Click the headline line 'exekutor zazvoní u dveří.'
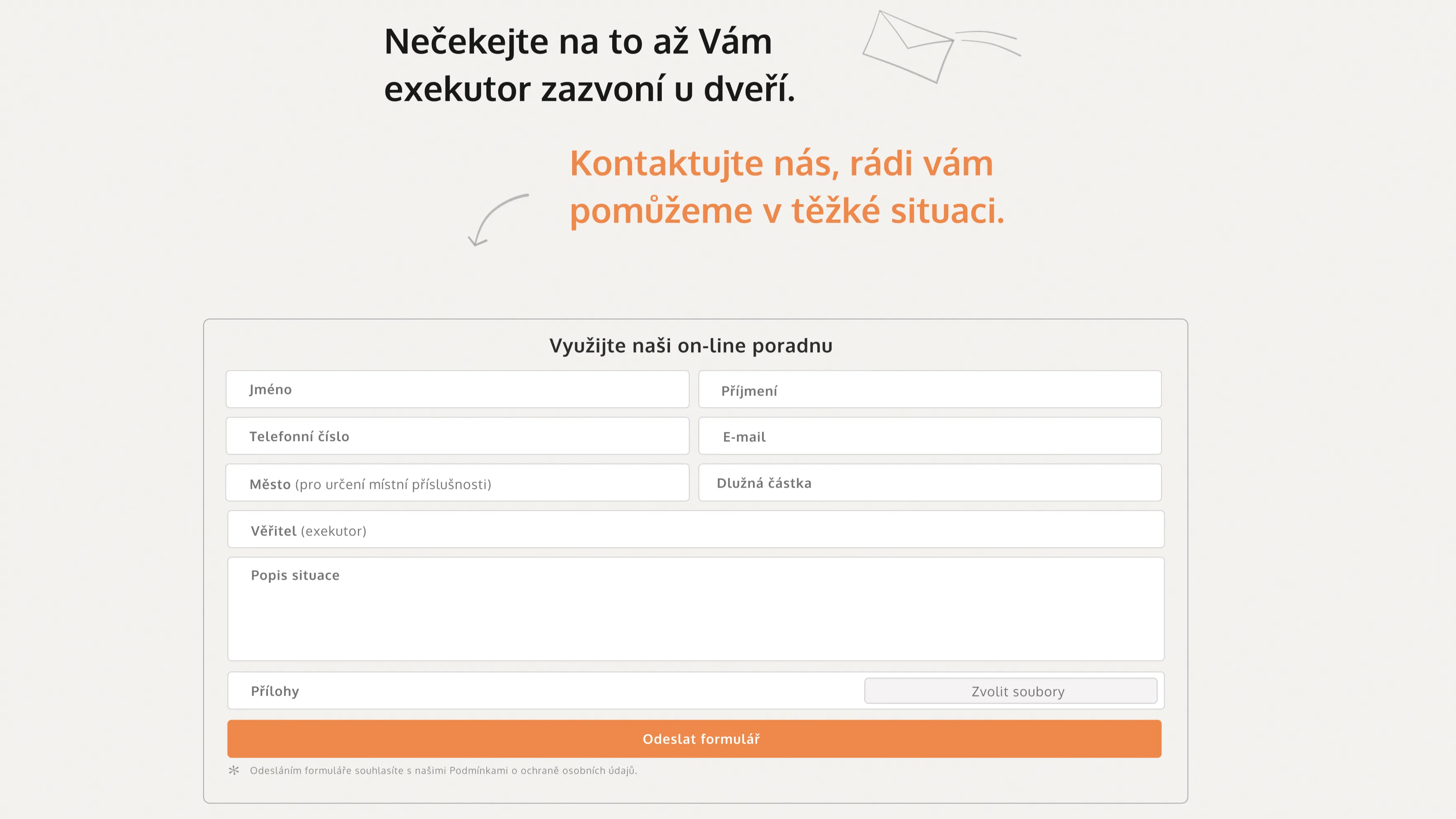This screenshot has width=1456, height=819. pyautogui.click(x=590, y=89)
